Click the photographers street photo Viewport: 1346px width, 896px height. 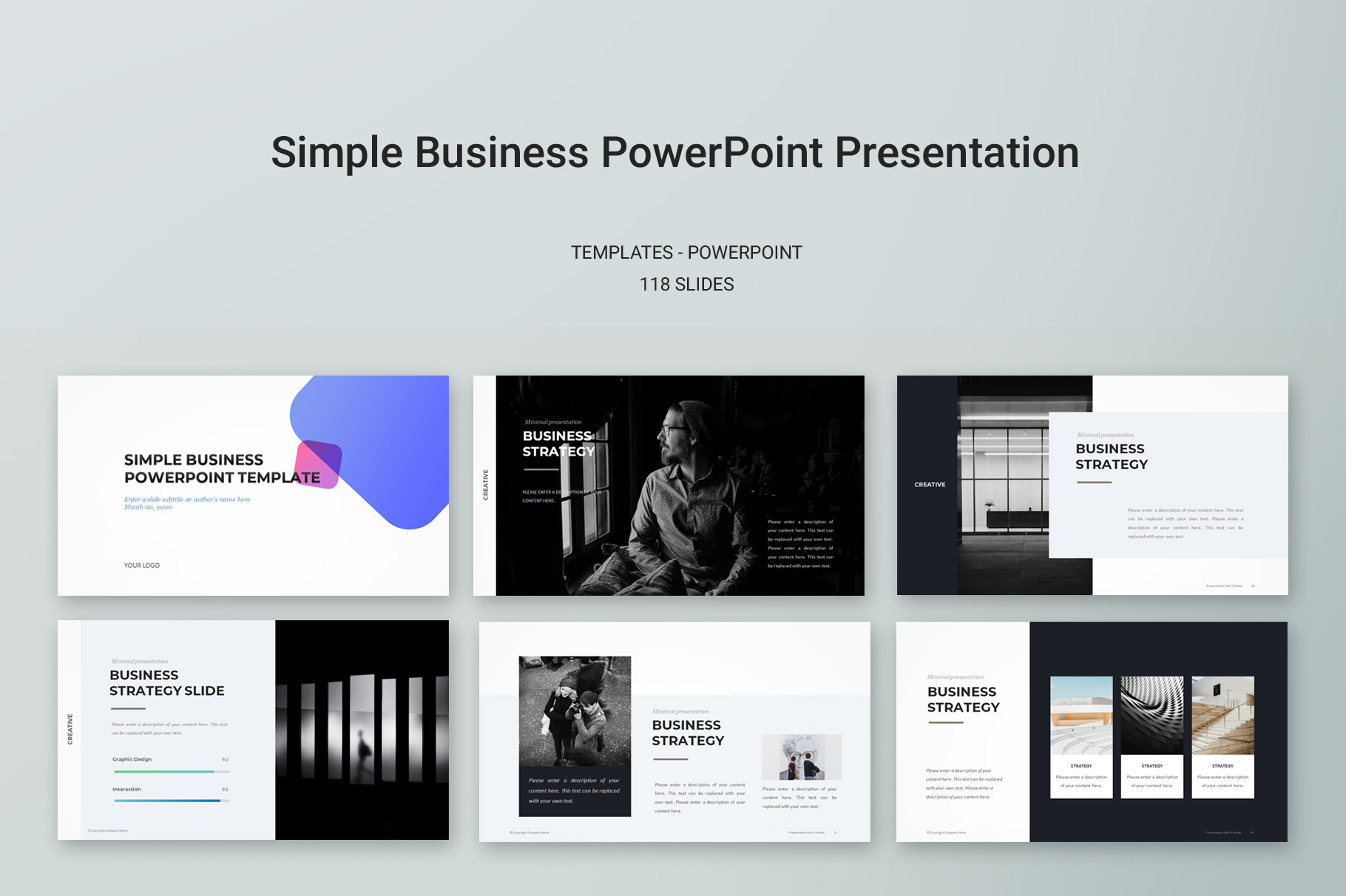[x=575, y=711]
